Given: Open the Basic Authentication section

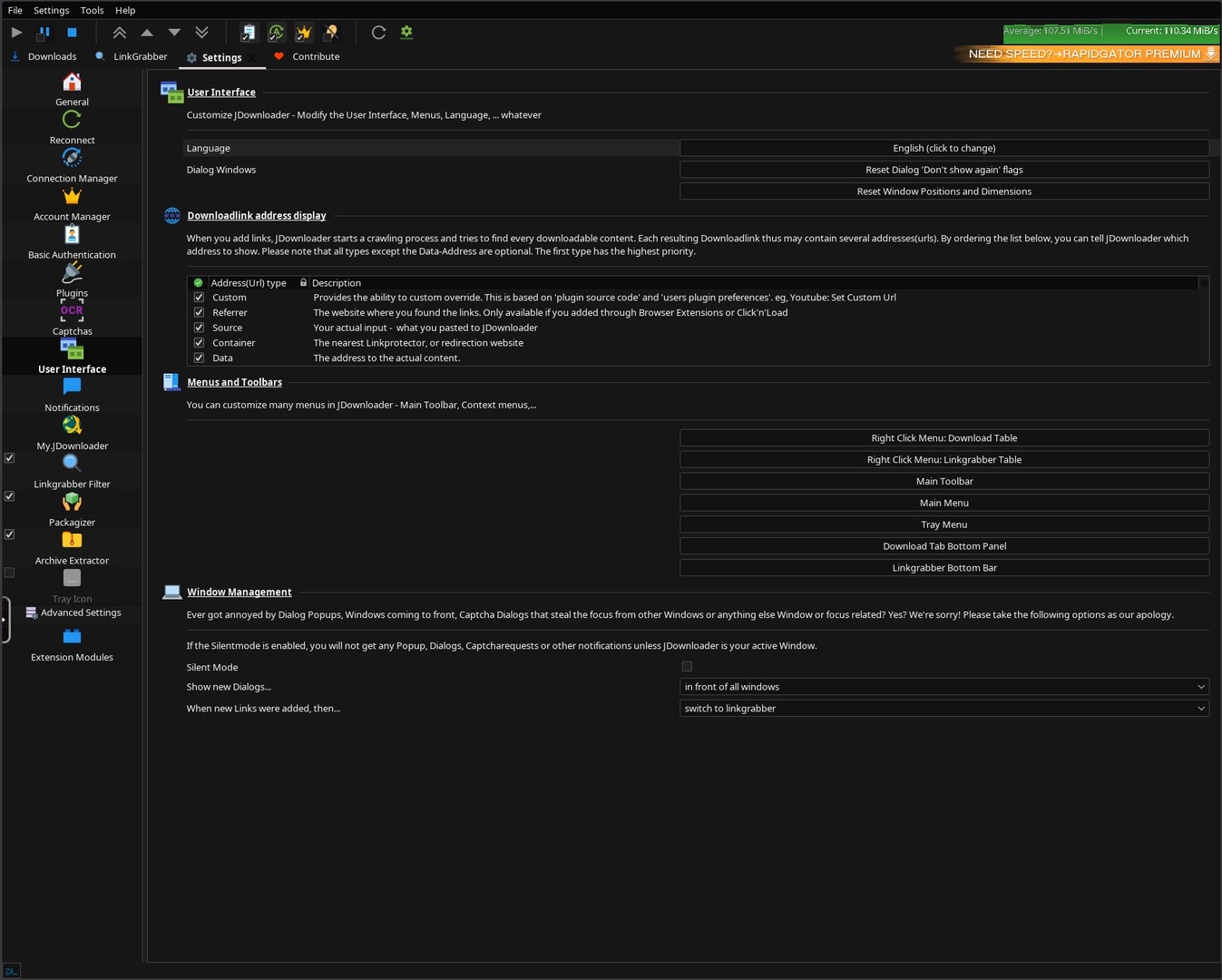Looking at the screenshot, I should (x=72, y=242).
